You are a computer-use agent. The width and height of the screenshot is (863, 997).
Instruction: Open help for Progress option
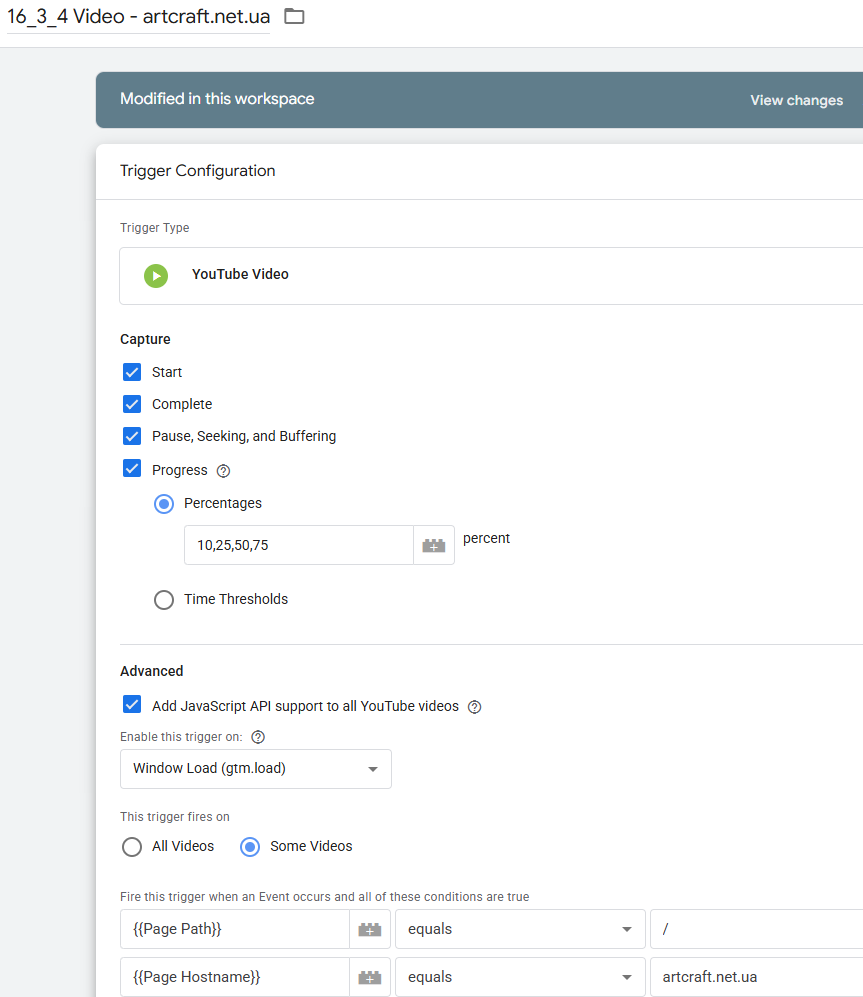click(x=224, y=471)
